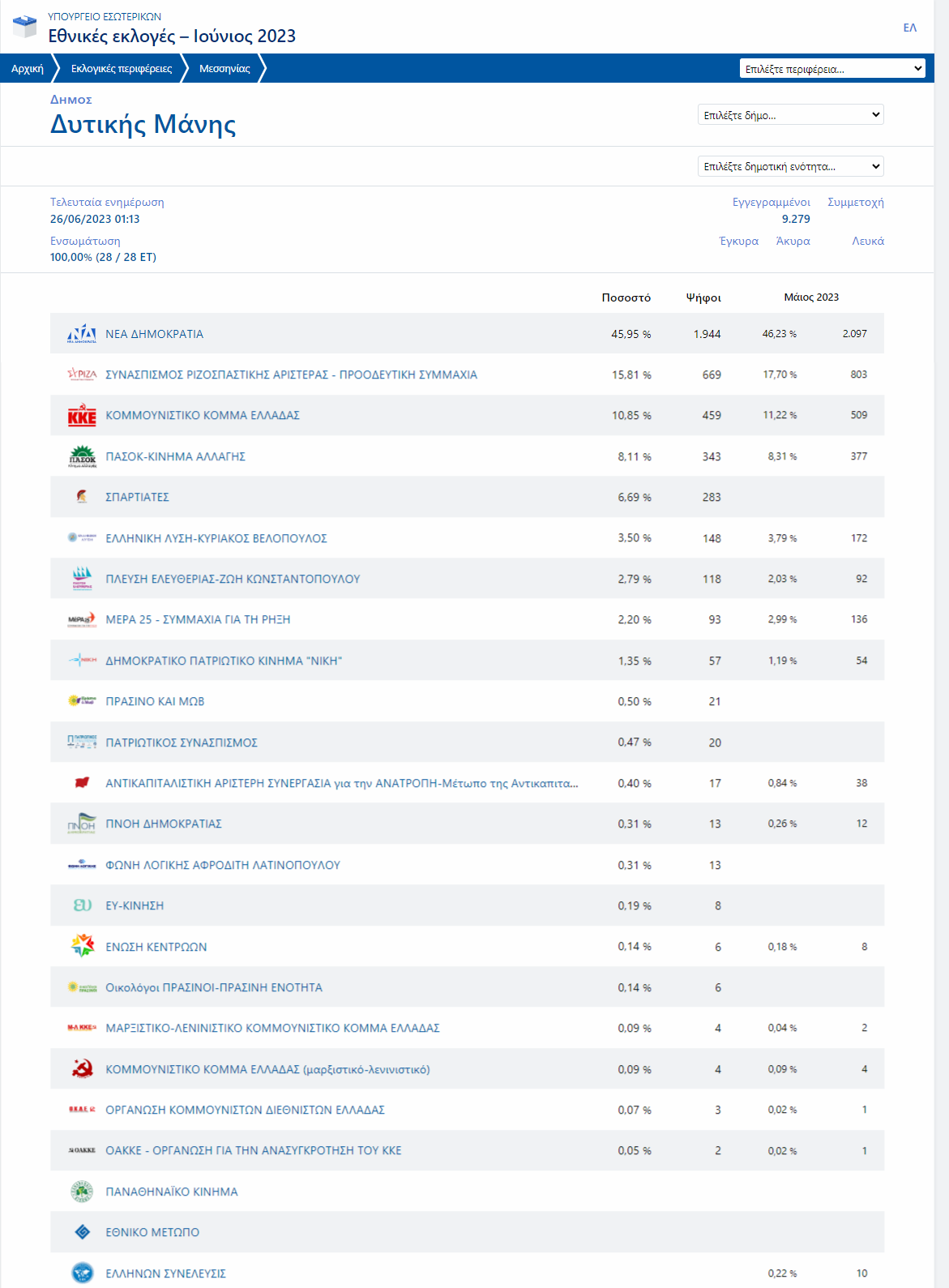The height and width of the screenshot is (1288, 949).
Task: Switch language via ΕΛ link
Action: coord(910,28)
